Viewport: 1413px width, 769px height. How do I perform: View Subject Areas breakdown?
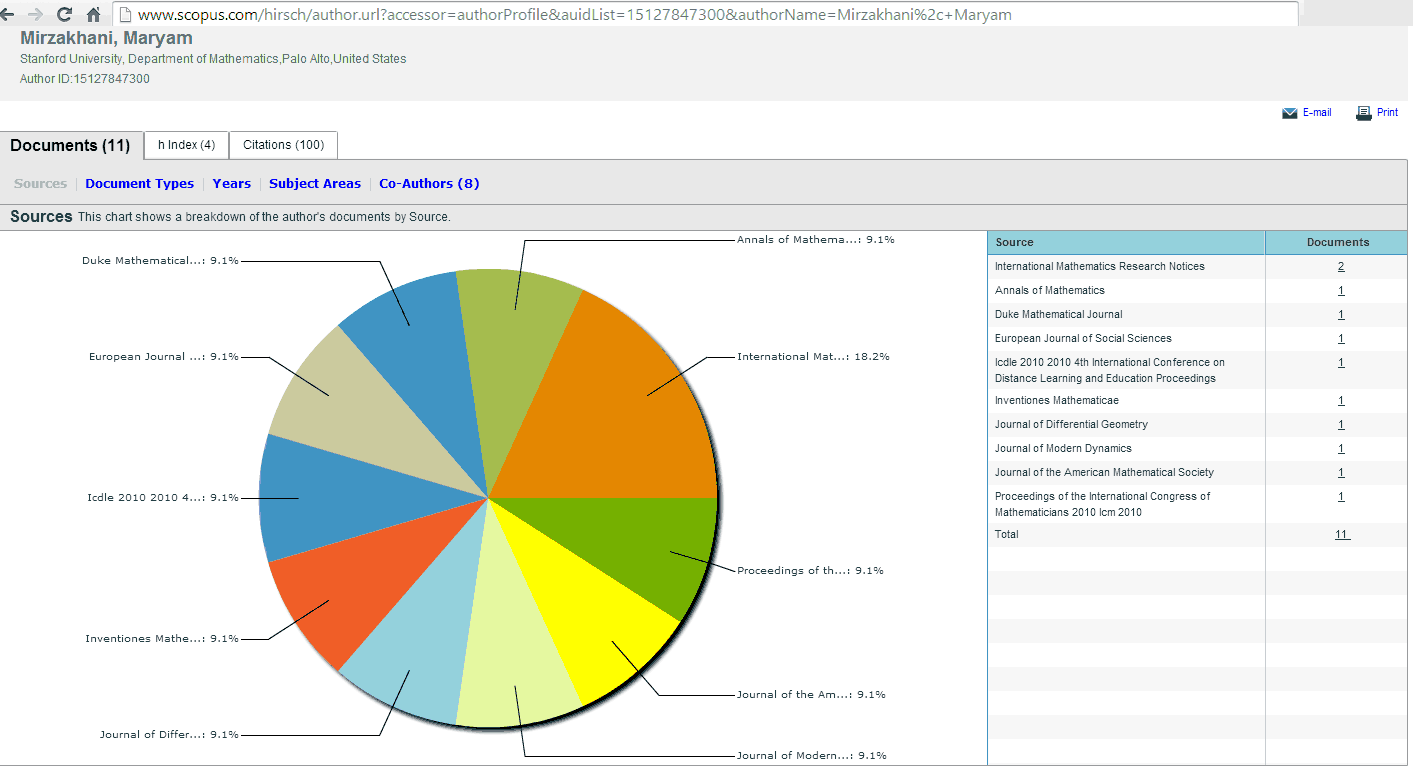(315, 184)
